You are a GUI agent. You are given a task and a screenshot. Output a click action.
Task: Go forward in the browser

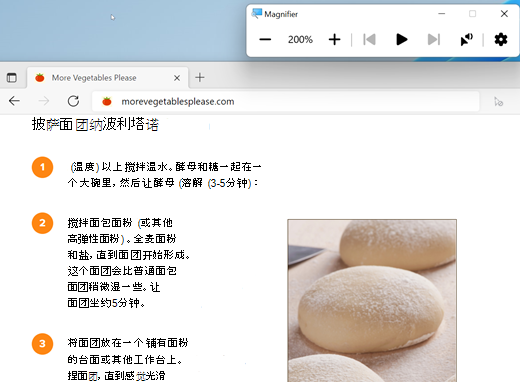[44, 101]
